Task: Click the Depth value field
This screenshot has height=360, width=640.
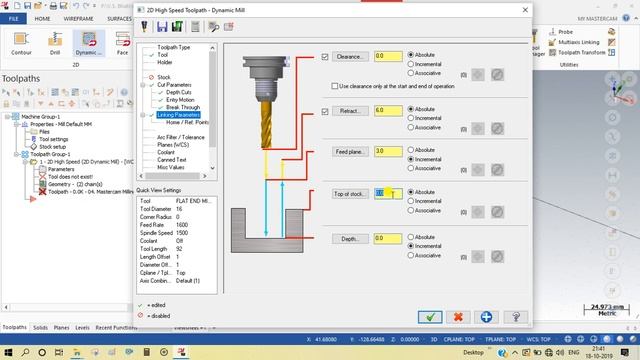Action: [388, 238]
